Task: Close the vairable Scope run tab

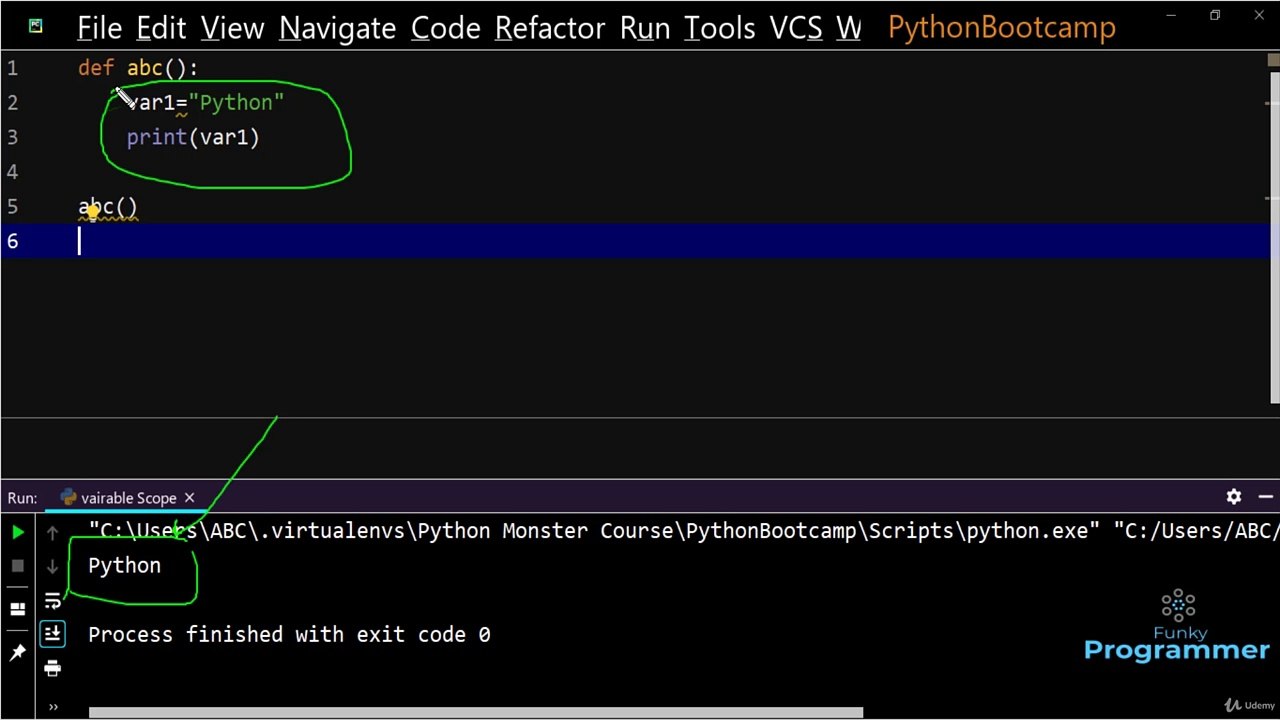Action: pyautogui.click(x=189, y=498)
